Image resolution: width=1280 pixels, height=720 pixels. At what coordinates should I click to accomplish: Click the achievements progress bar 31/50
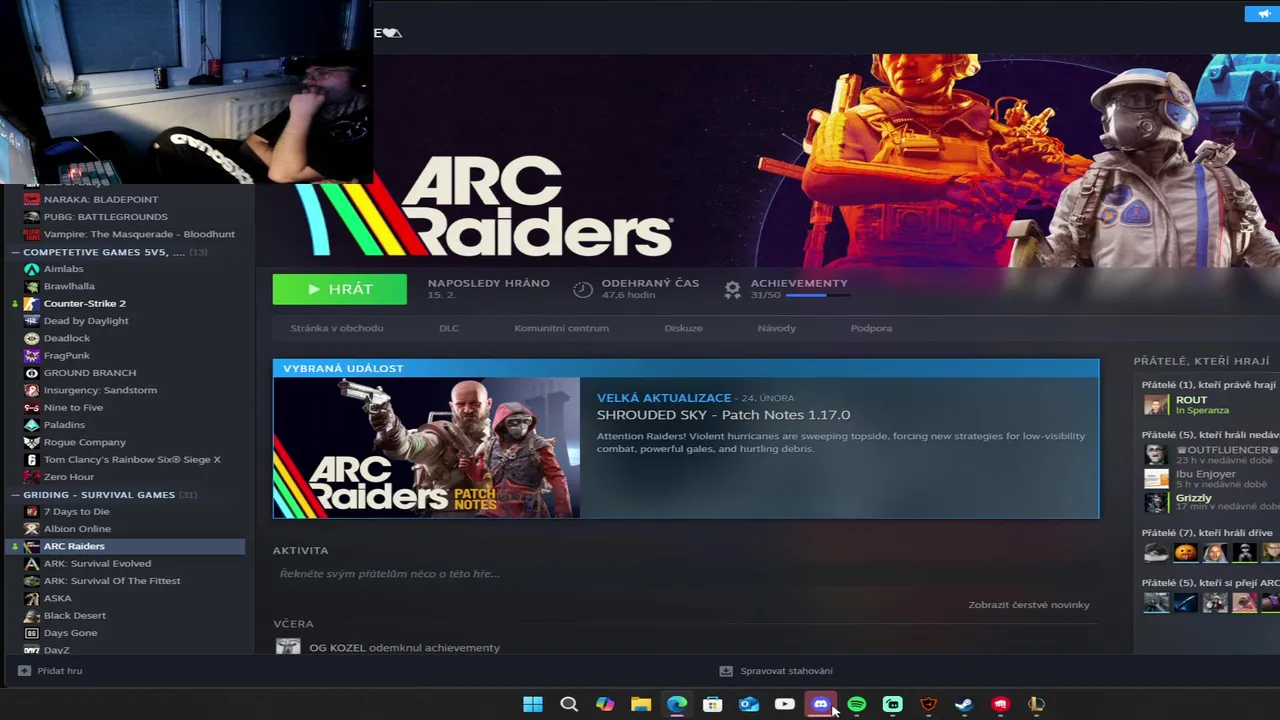coord(817,296)
